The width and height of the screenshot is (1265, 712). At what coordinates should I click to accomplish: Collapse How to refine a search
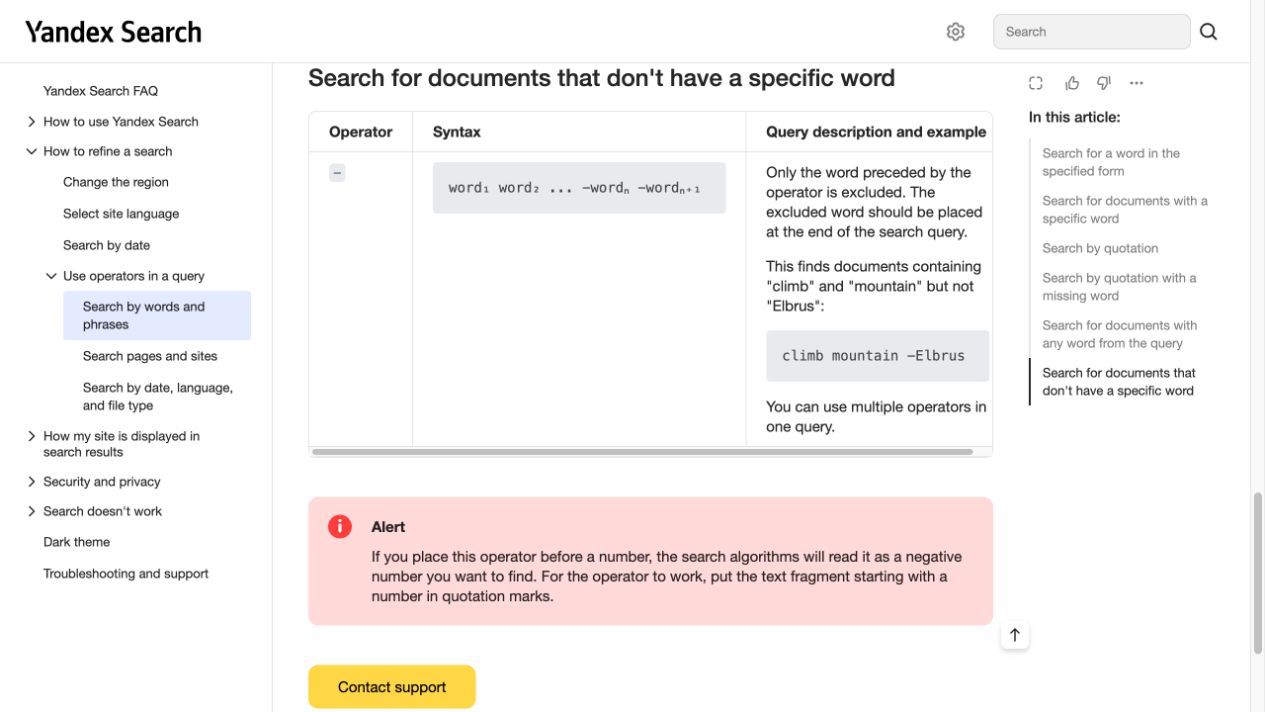pos(31,152)
